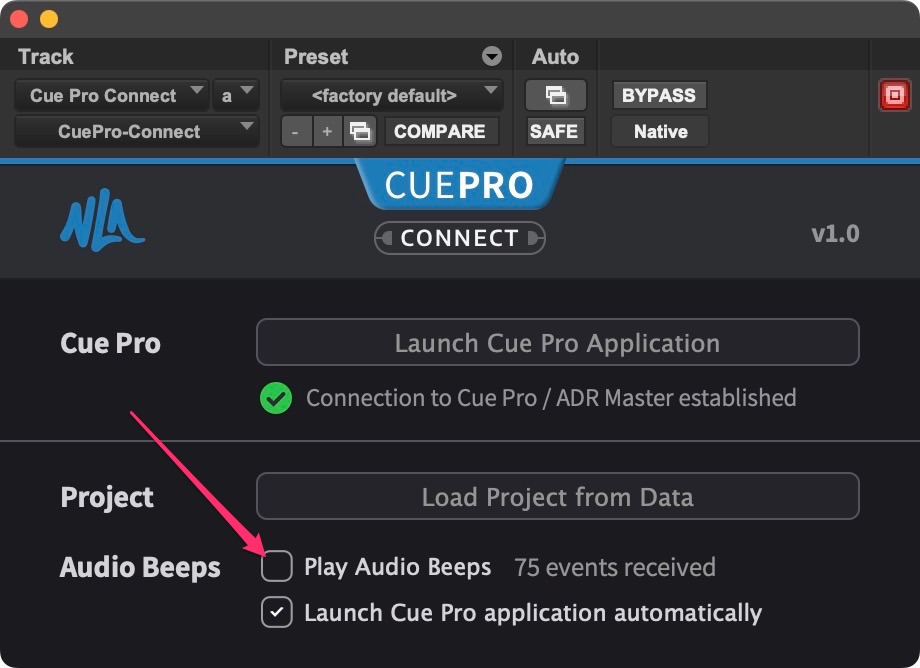Click the v1.0 version text
The height and width of the screenshot is (668, 920).
pyautogui.click(x=836, y=233)
